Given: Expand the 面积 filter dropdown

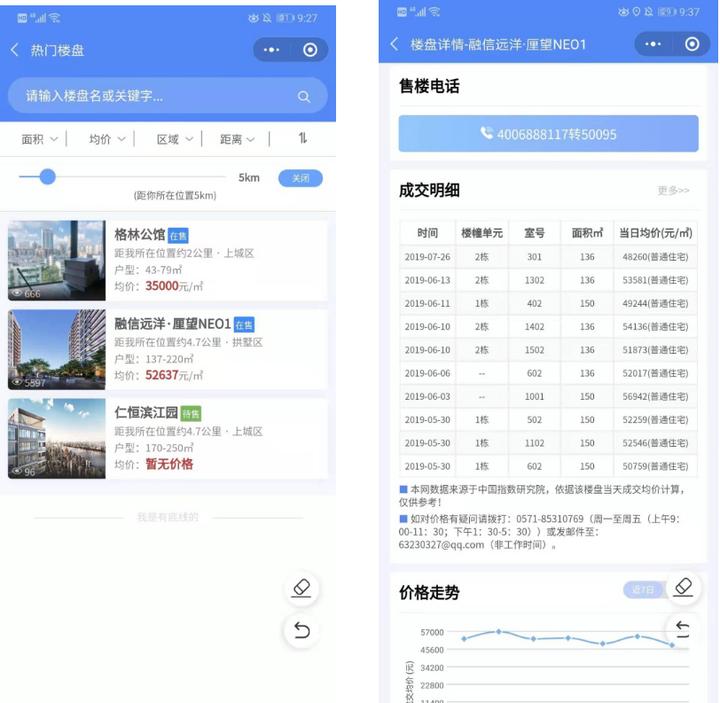Looking at the screenshot, I should (39, 139).
